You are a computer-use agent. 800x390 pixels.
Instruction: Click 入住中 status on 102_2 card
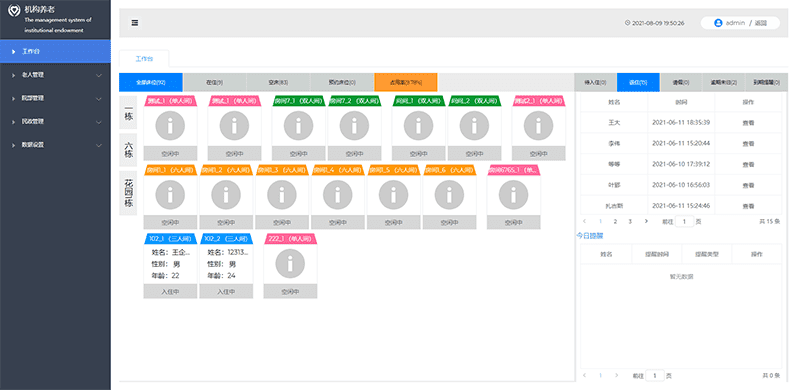pyautogui.click(x=226, y=292)
